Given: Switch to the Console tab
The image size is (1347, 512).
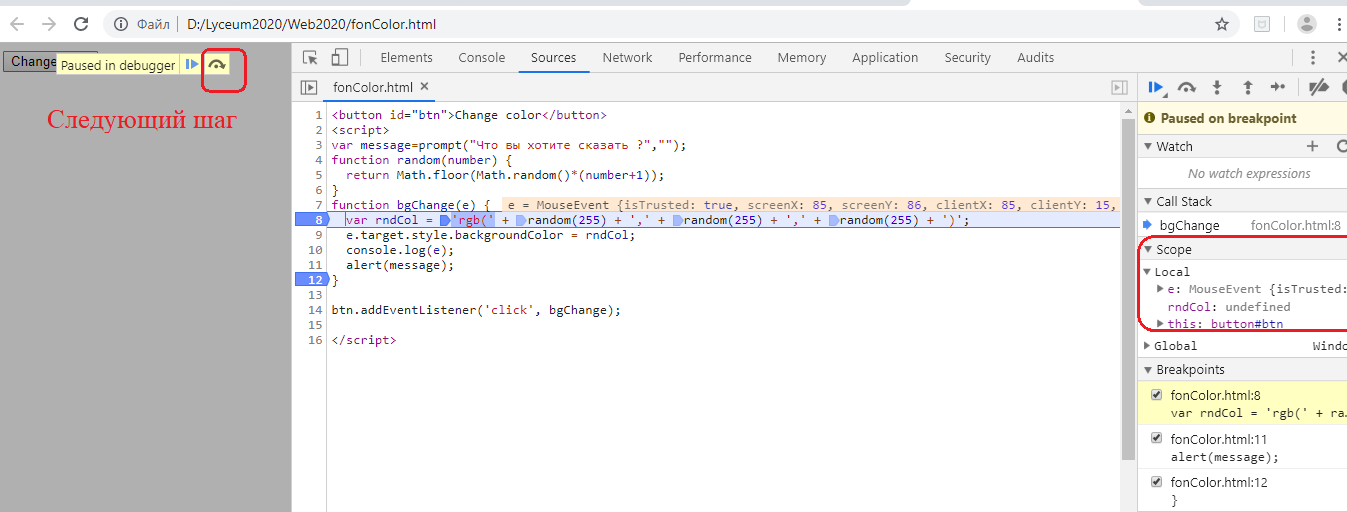Looking at the screenshot, I should click(481, 58).
